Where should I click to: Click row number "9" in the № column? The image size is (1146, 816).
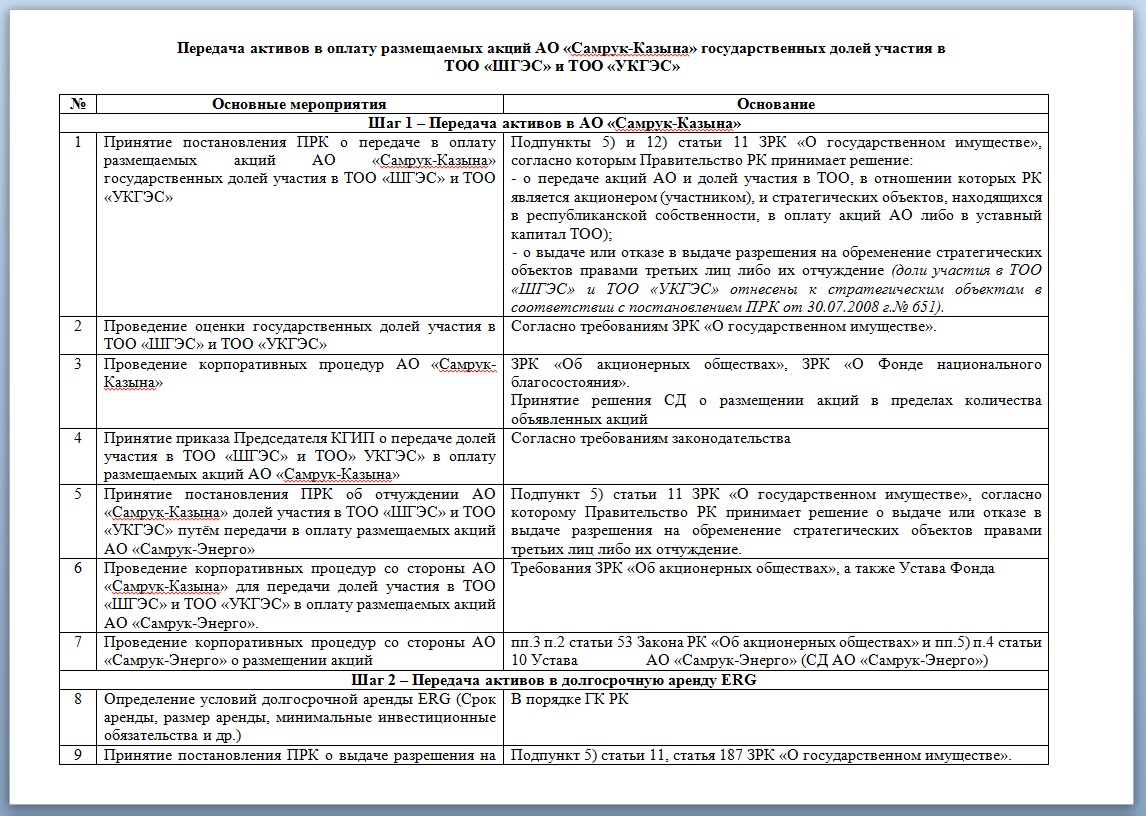tap(78, 755)
